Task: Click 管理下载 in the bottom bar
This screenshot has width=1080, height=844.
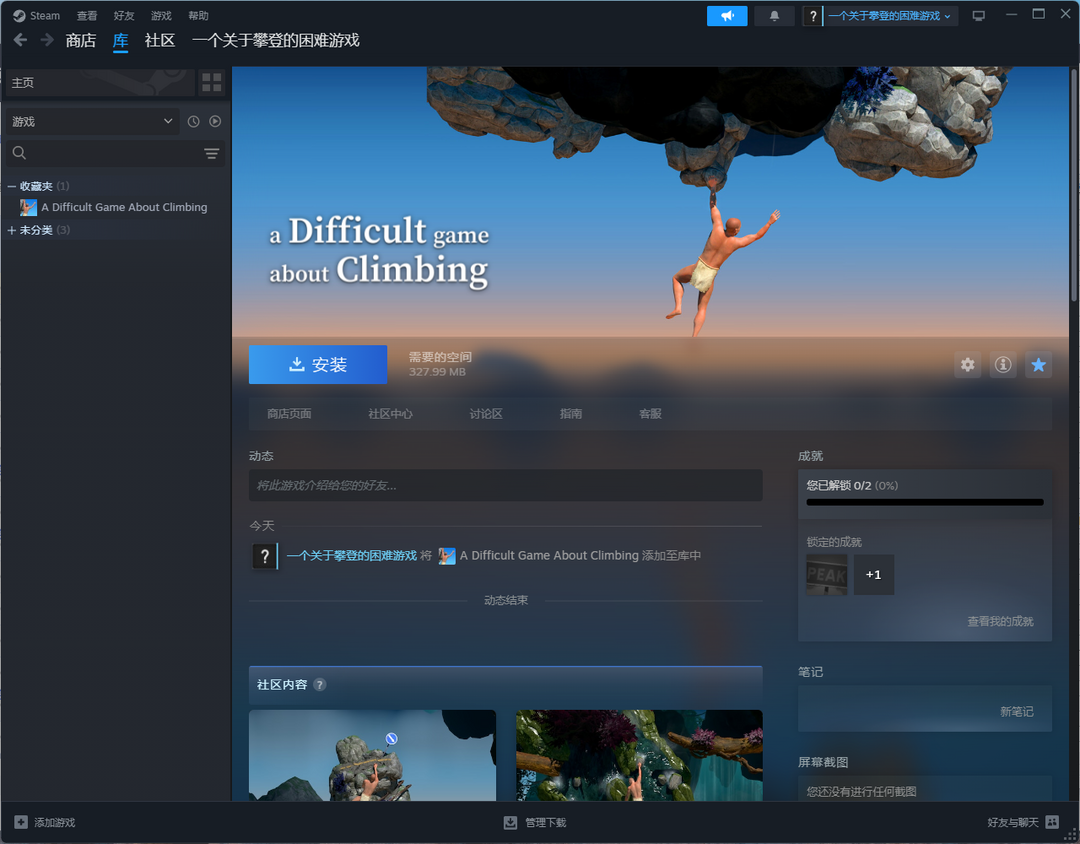Action: (546, 822)
